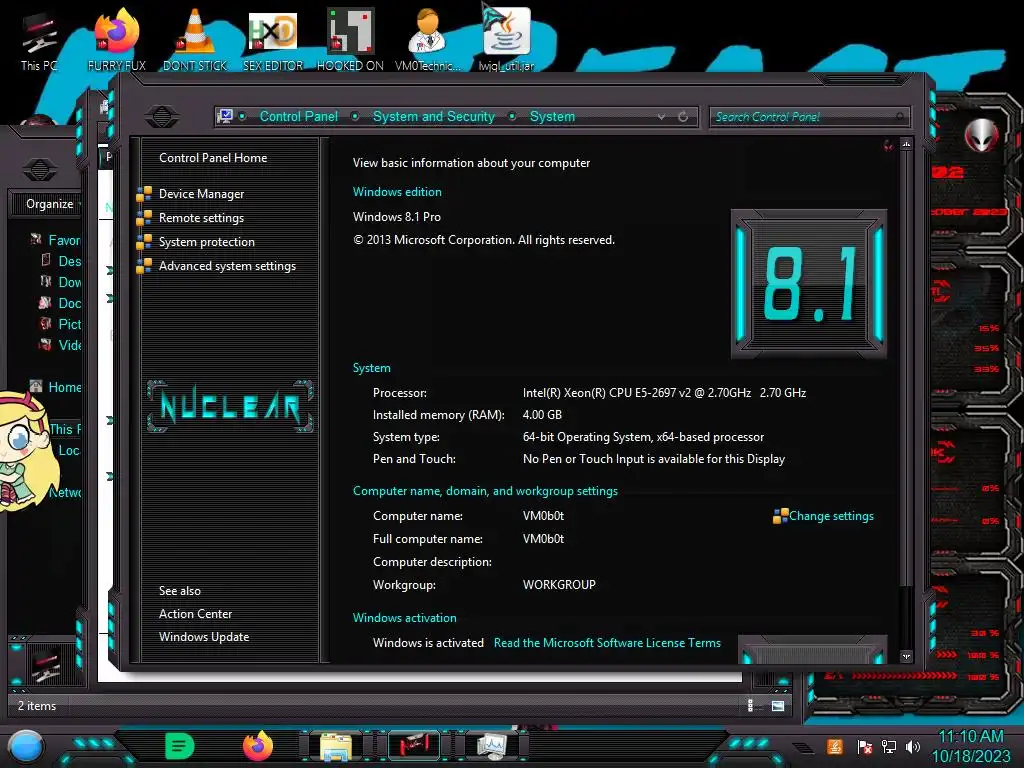Select '2 items' in Explorer status bar
This screenshot has height=768, width=1024.
click(37, 706)
